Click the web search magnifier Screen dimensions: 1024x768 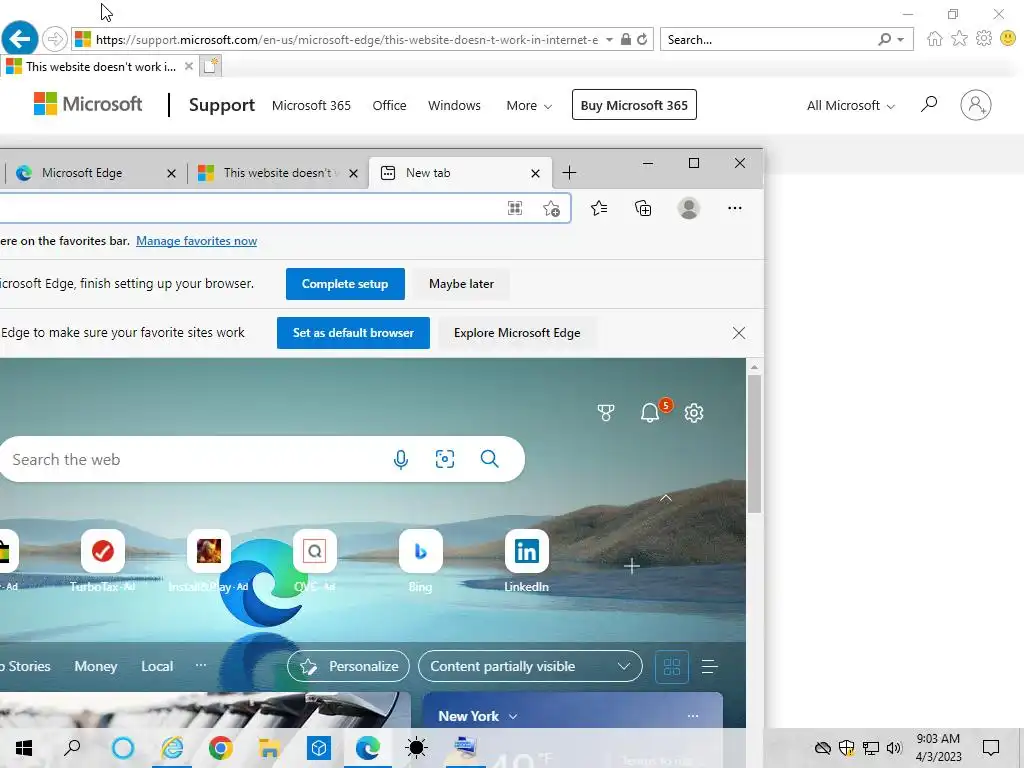pos(489,459)
